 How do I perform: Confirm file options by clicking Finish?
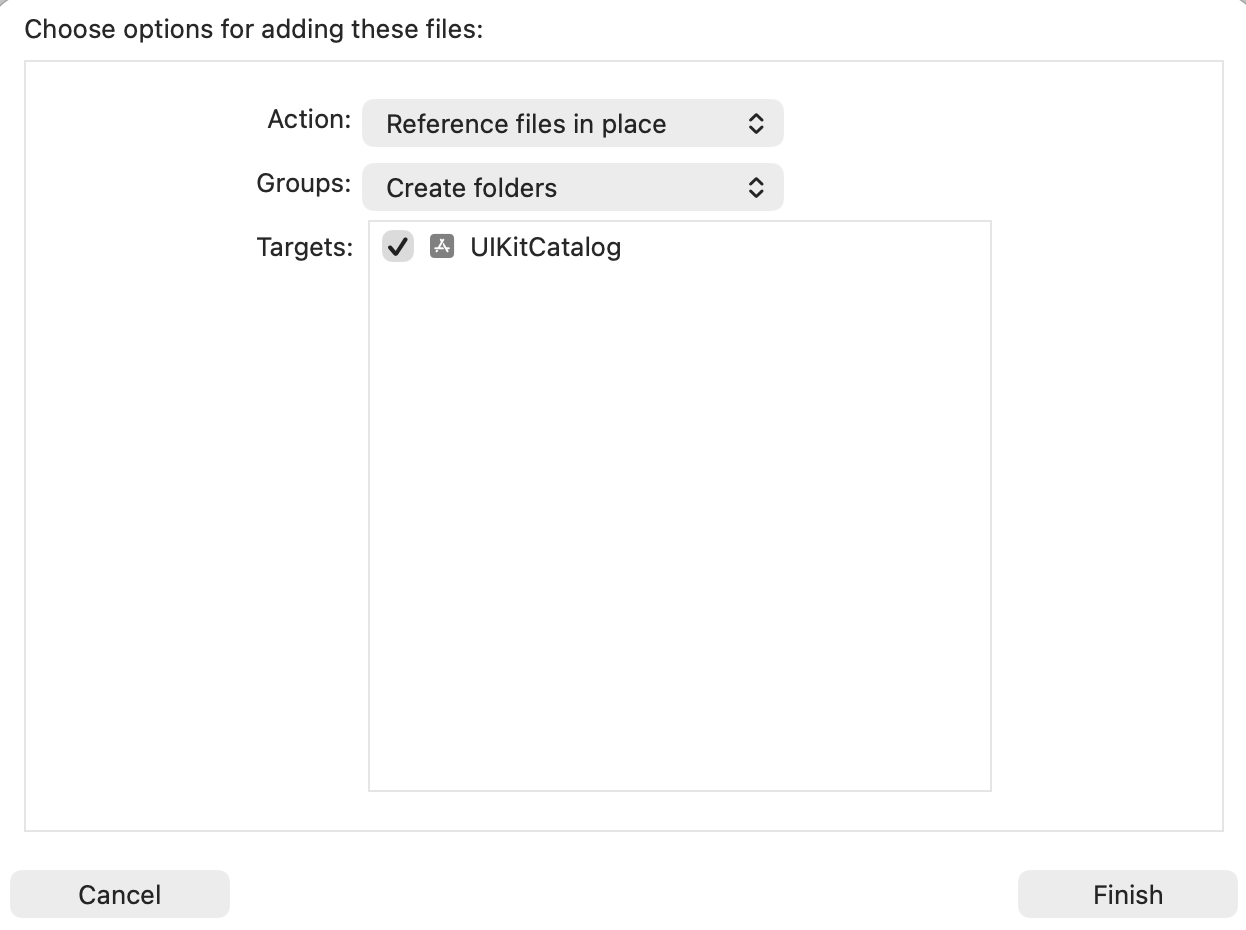1126,893
